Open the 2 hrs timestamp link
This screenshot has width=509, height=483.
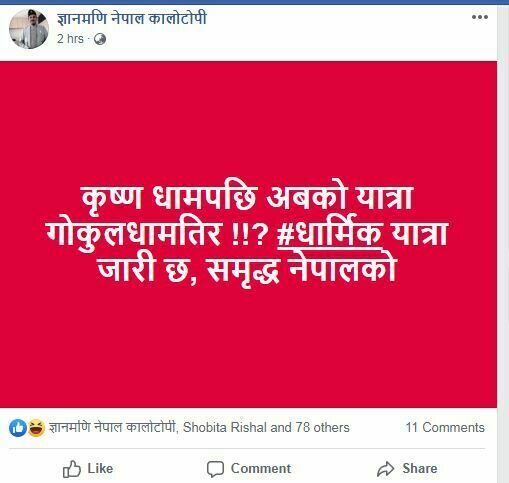point(70,39)
